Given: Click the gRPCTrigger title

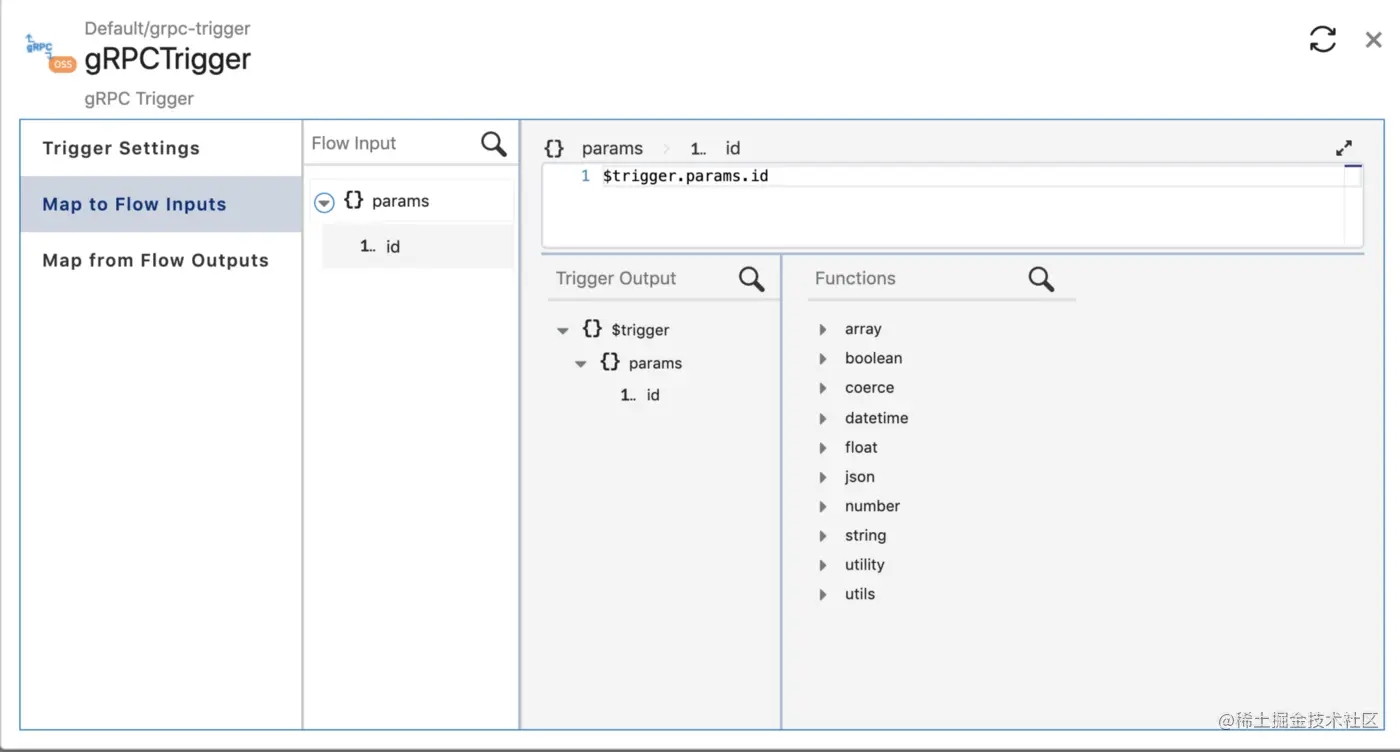Looking at the screenshot, I should point(167,60).
